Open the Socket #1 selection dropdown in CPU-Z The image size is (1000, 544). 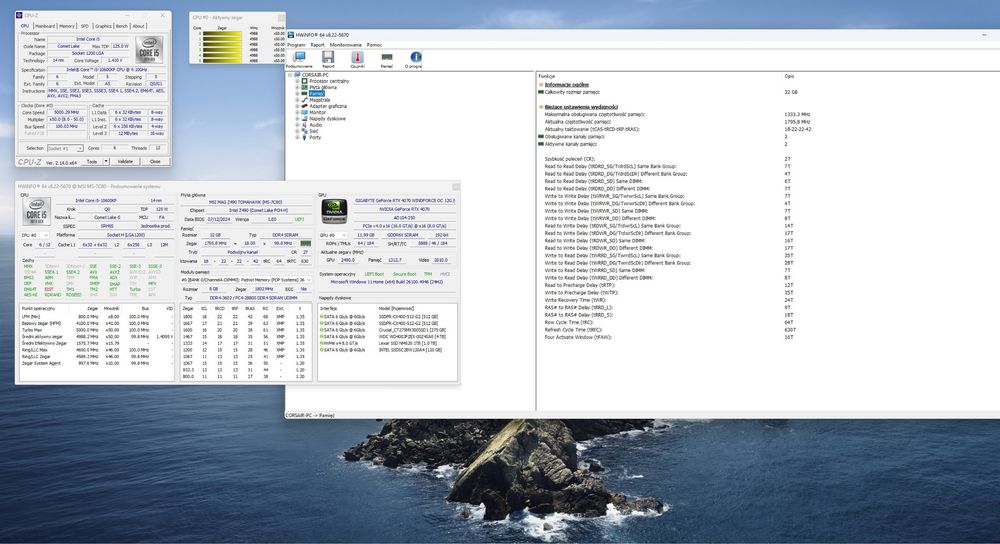(x=65, y=148)
